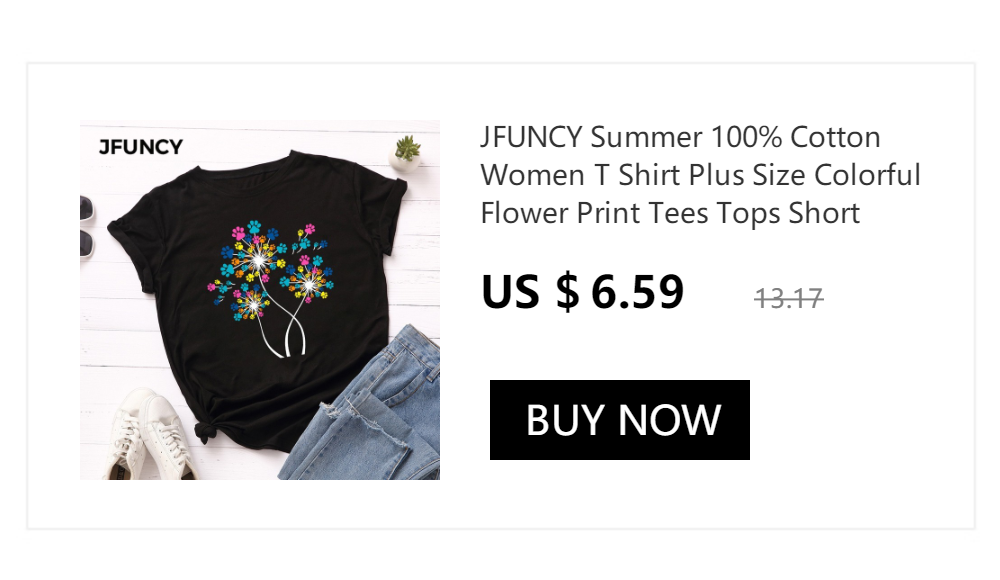Click "Women T Shirt Plus Size Colorful" line

click(700, 175)
